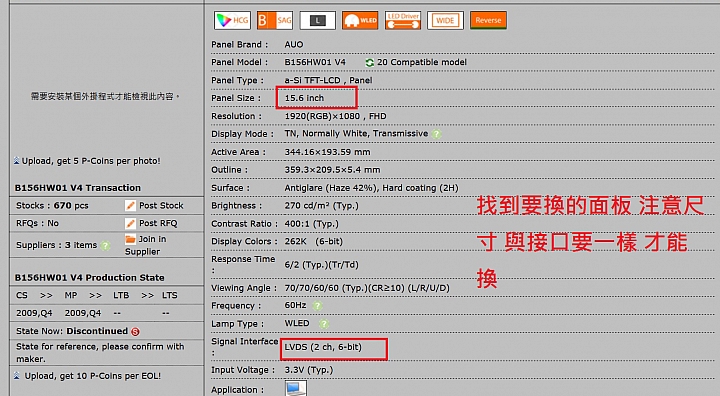Select the a-Si TFT-LCD , Panel type value

(328, 80)
